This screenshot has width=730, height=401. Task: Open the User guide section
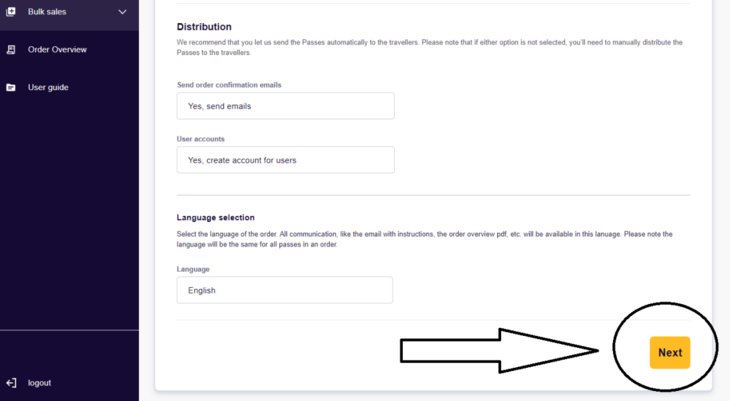[48, 87]
